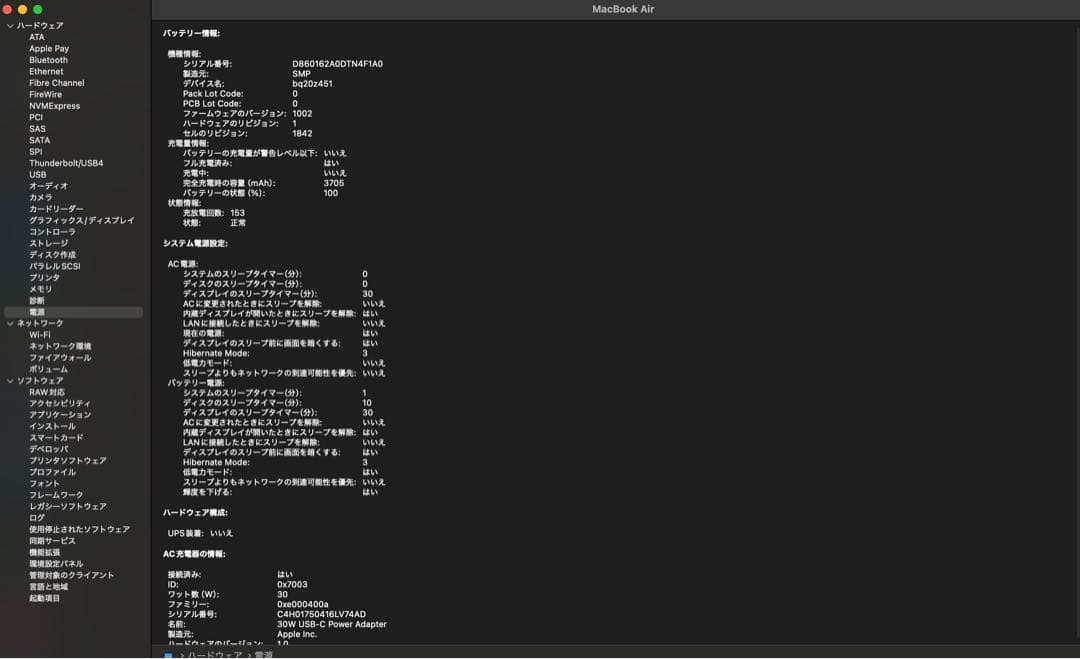Select 機能拡張 in software section
1080x659 pixels.
pyautogui.click(x=44, y=552)
